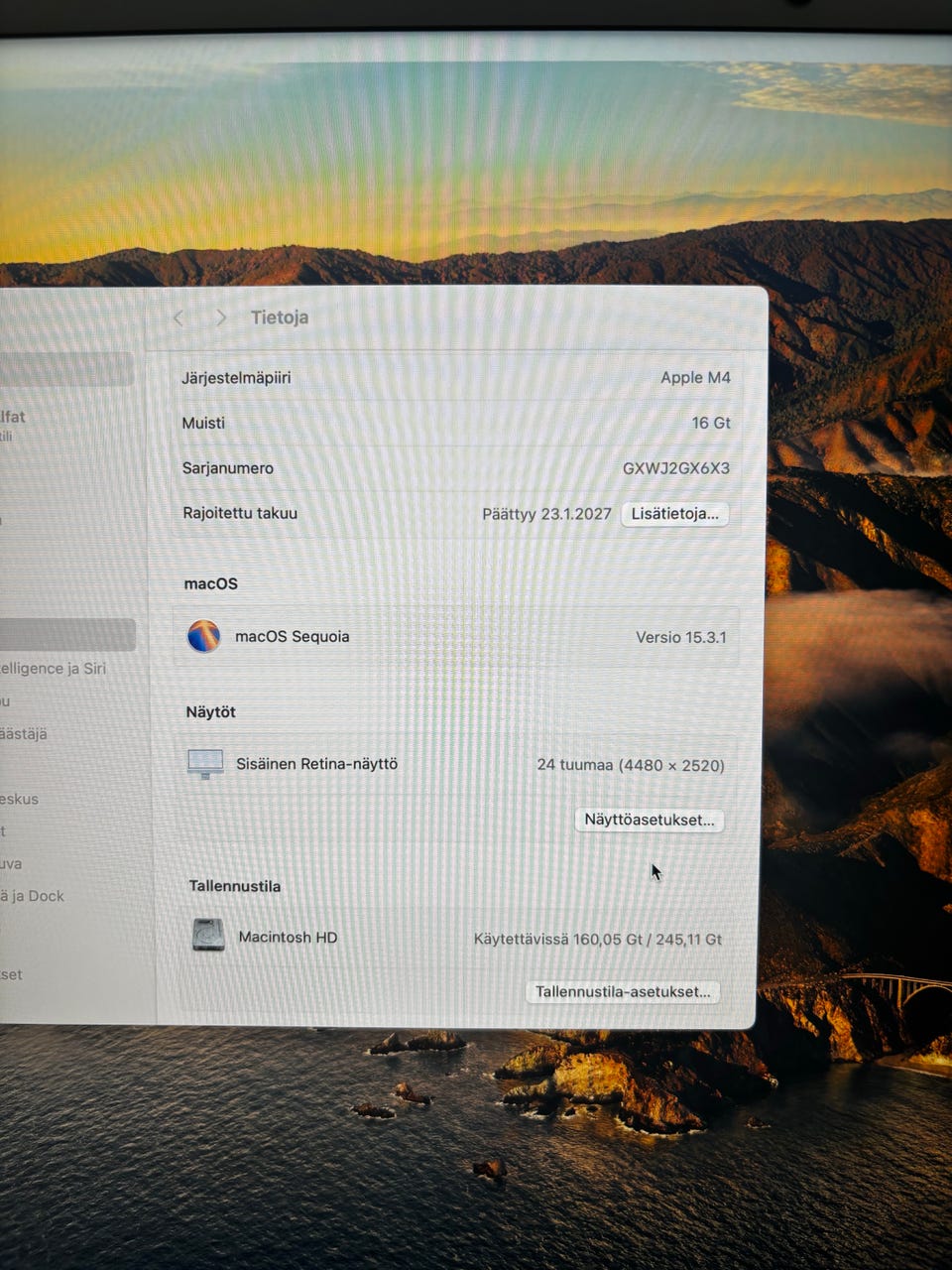This screenshot has width=952, height=1270.
Task: Click 'Käytettävissä 160,05 Gt / 245,11 Gt' text
Action: click(x=598, y=939)
